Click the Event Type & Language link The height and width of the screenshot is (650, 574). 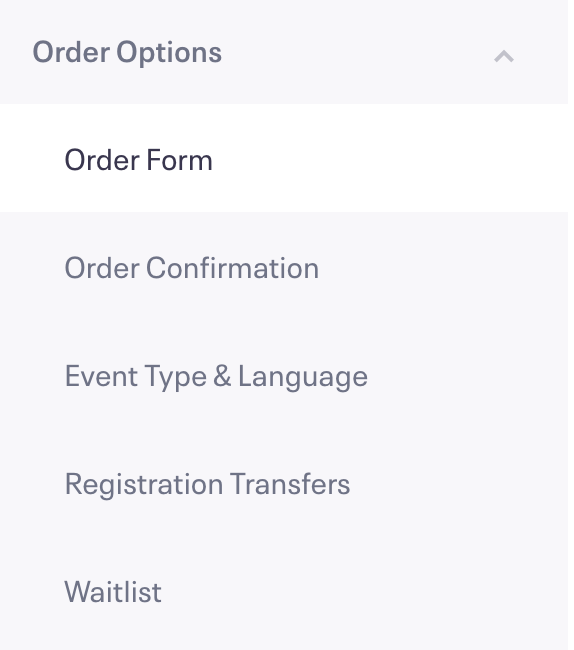pos(216,376)
